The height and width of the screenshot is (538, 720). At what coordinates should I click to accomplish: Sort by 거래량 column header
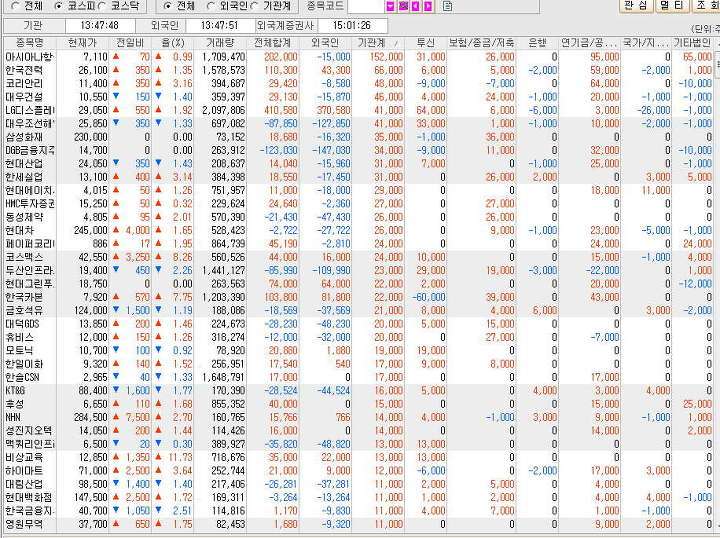[219, 43]
